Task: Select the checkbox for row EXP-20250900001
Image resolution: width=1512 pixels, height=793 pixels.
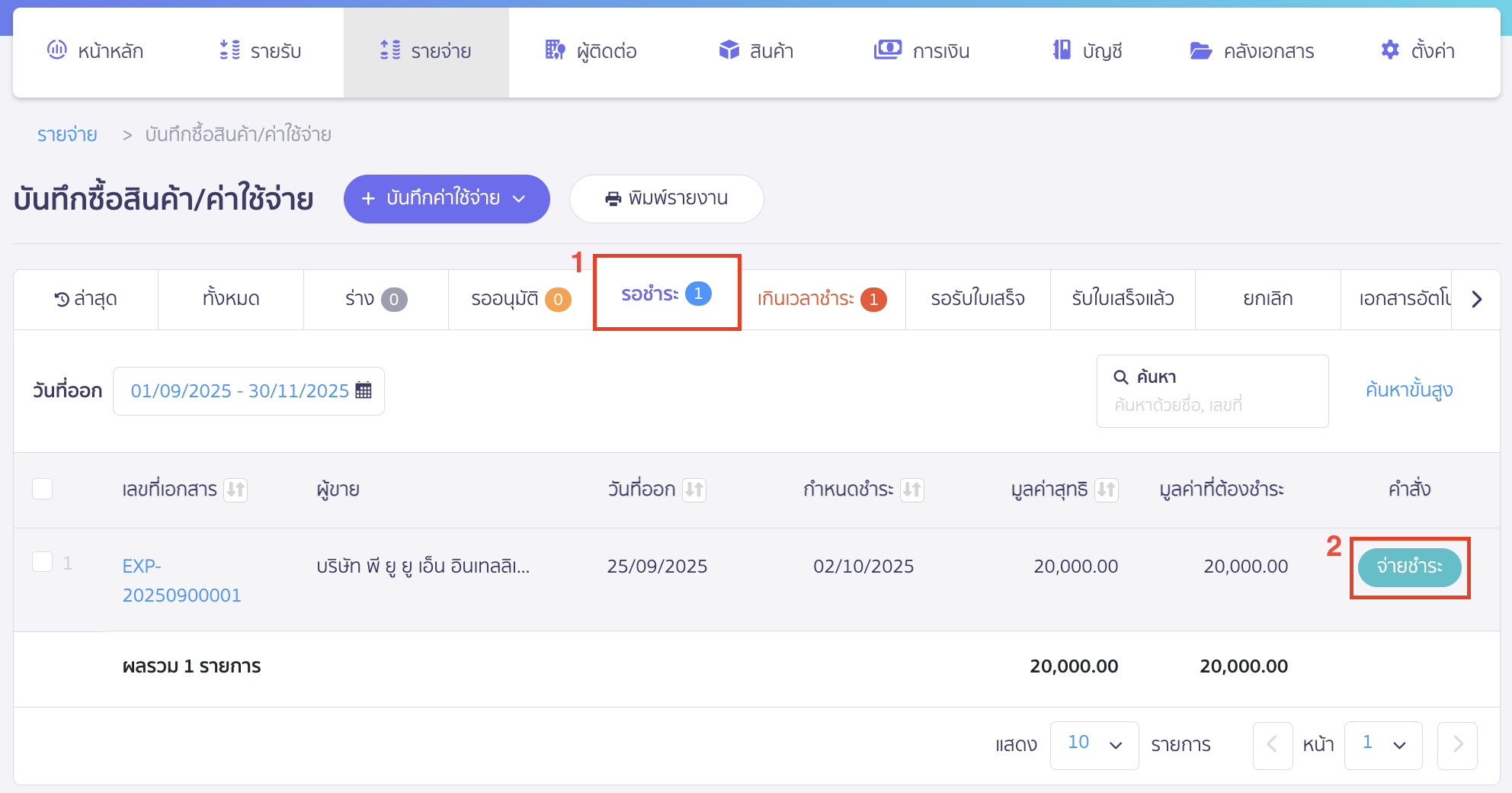Action: [43, 561]
